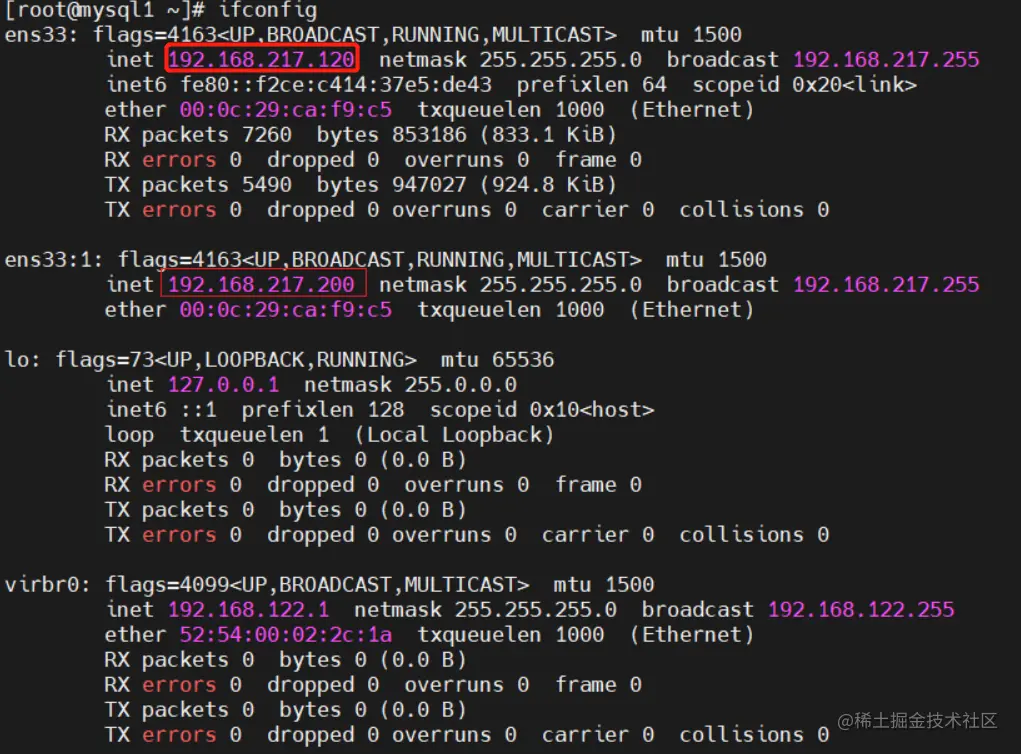
Task: Click scopeid 0x20<link> text
Action: tap(804, 85)
